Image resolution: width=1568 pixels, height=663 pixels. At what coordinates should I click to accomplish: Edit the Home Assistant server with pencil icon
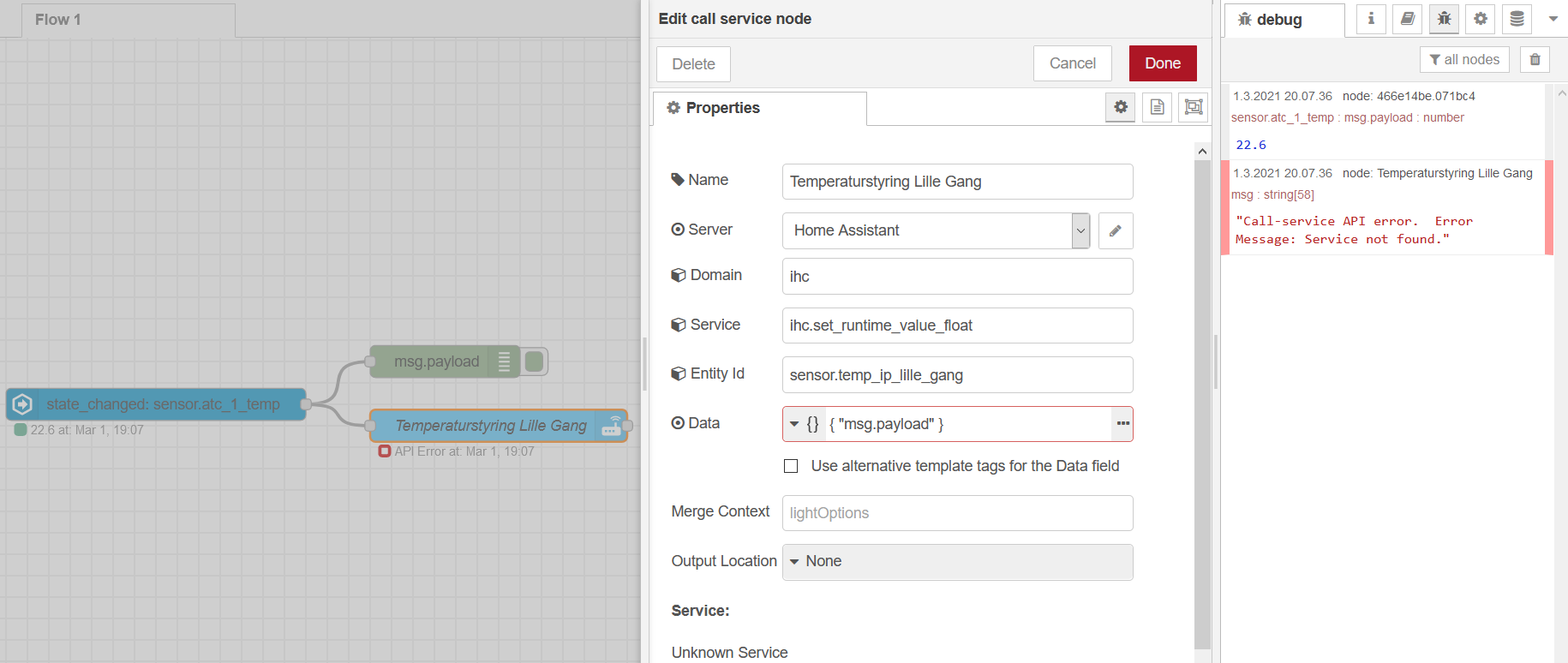pos(1115,230)
